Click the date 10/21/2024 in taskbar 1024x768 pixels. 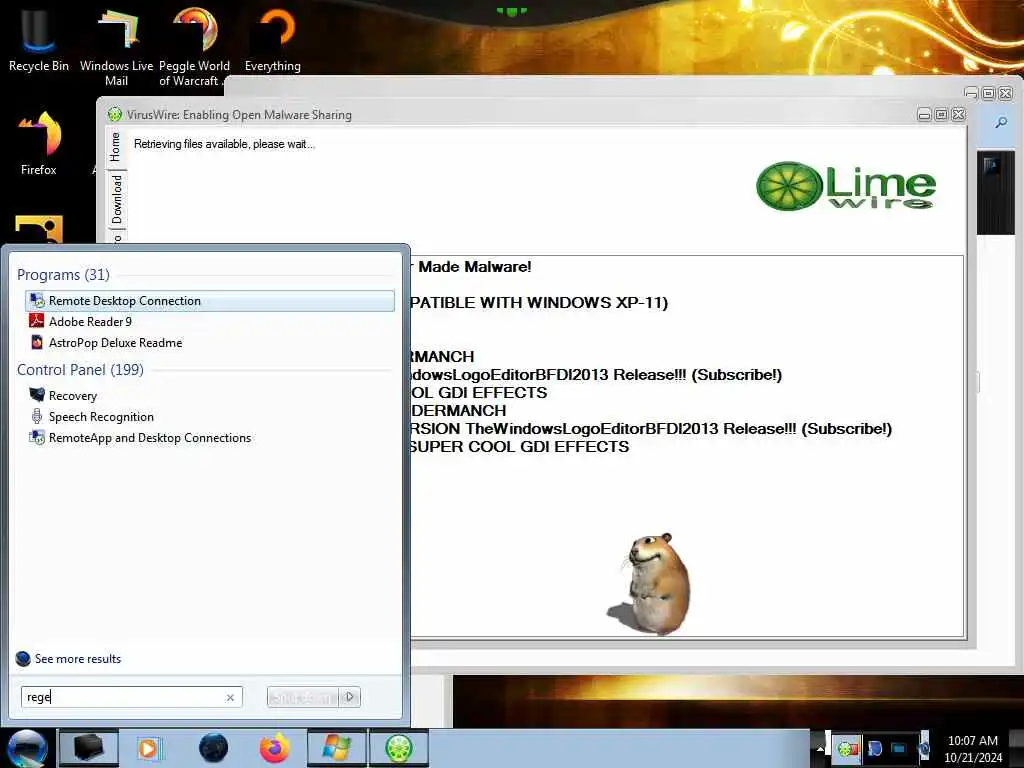pyautogui.click(x=972, y=758)
